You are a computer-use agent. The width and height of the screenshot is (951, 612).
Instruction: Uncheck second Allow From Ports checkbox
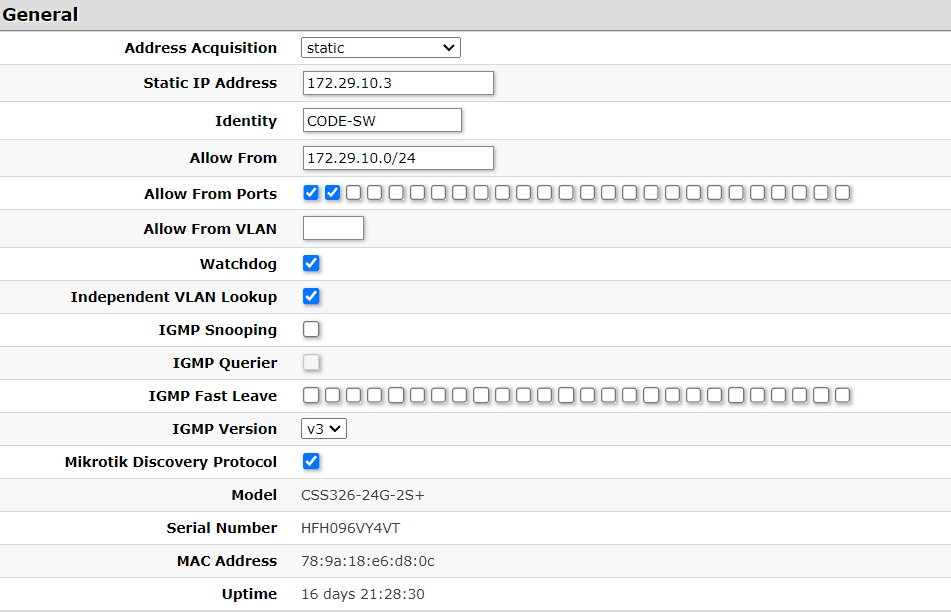(332, 193)
